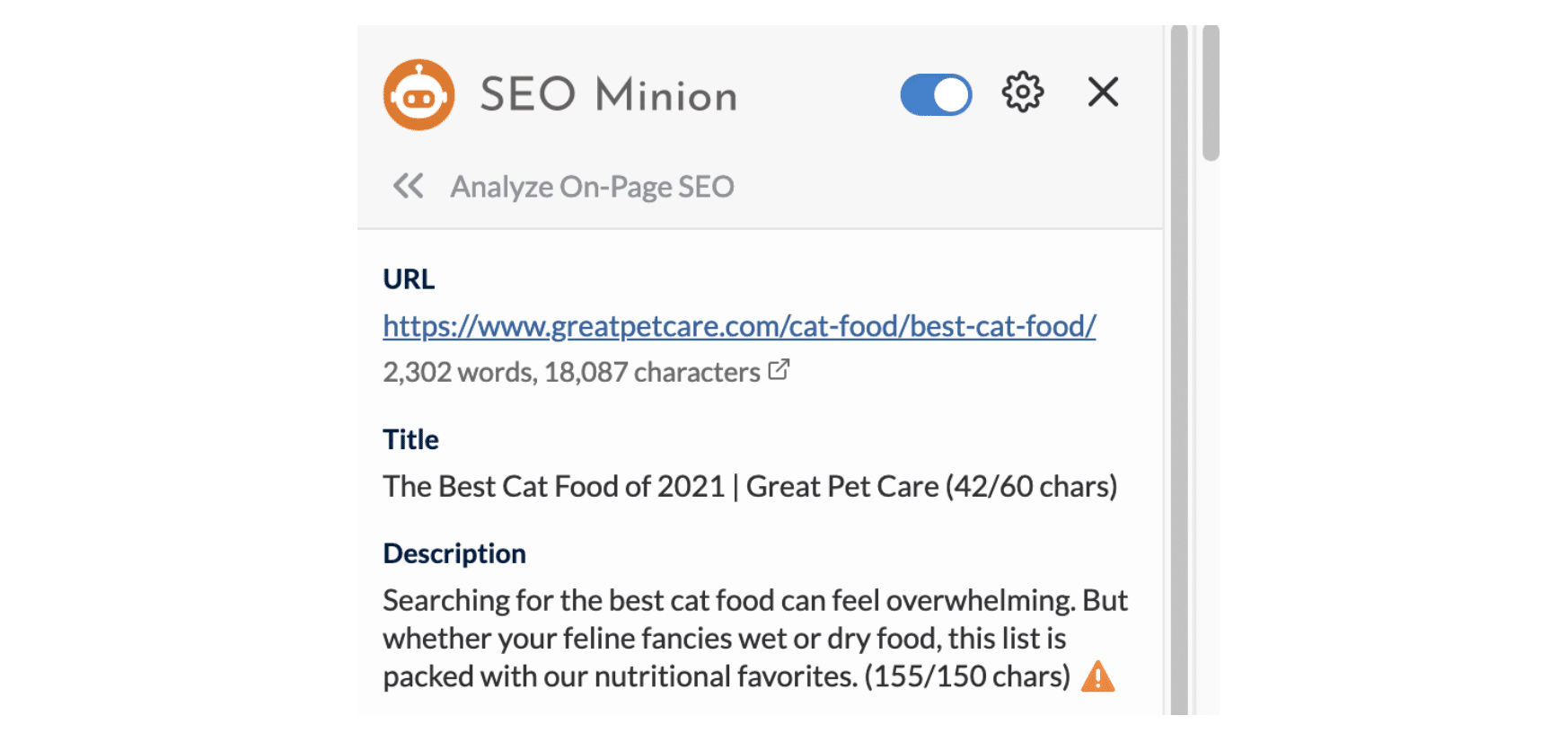Click the Description section label

454,553
